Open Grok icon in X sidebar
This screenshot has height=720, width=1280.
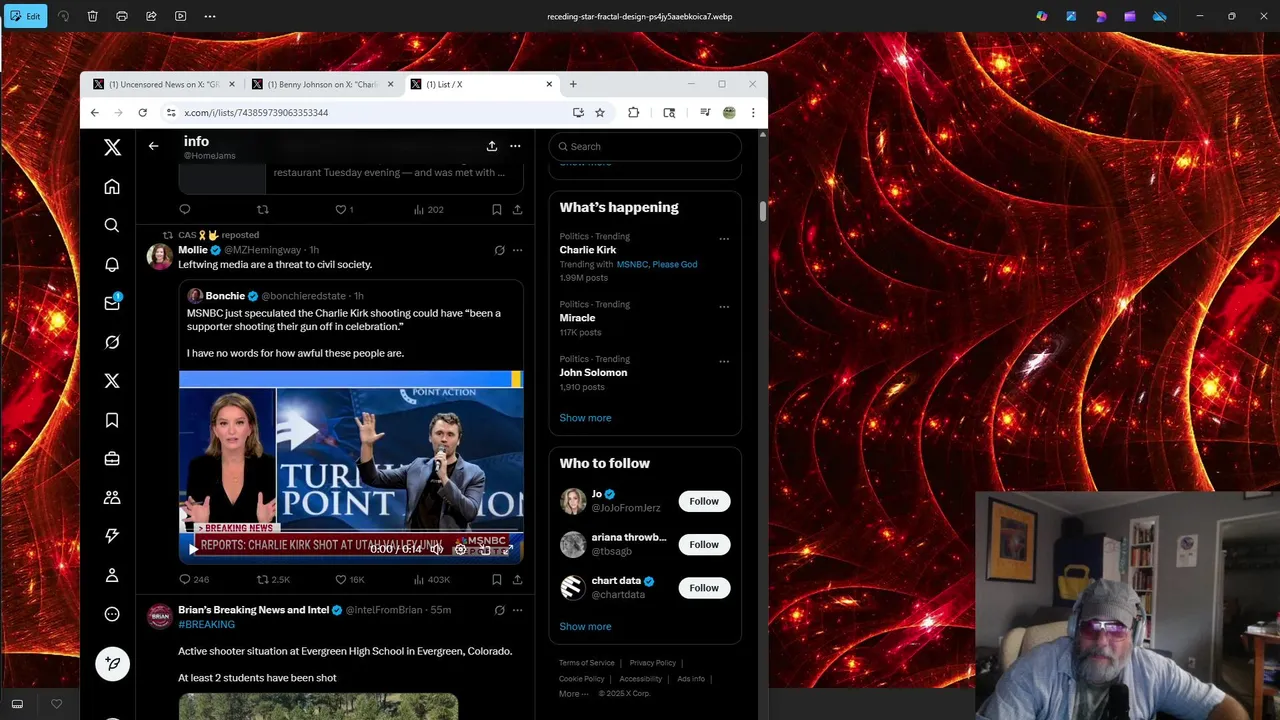tap(112, 342)
